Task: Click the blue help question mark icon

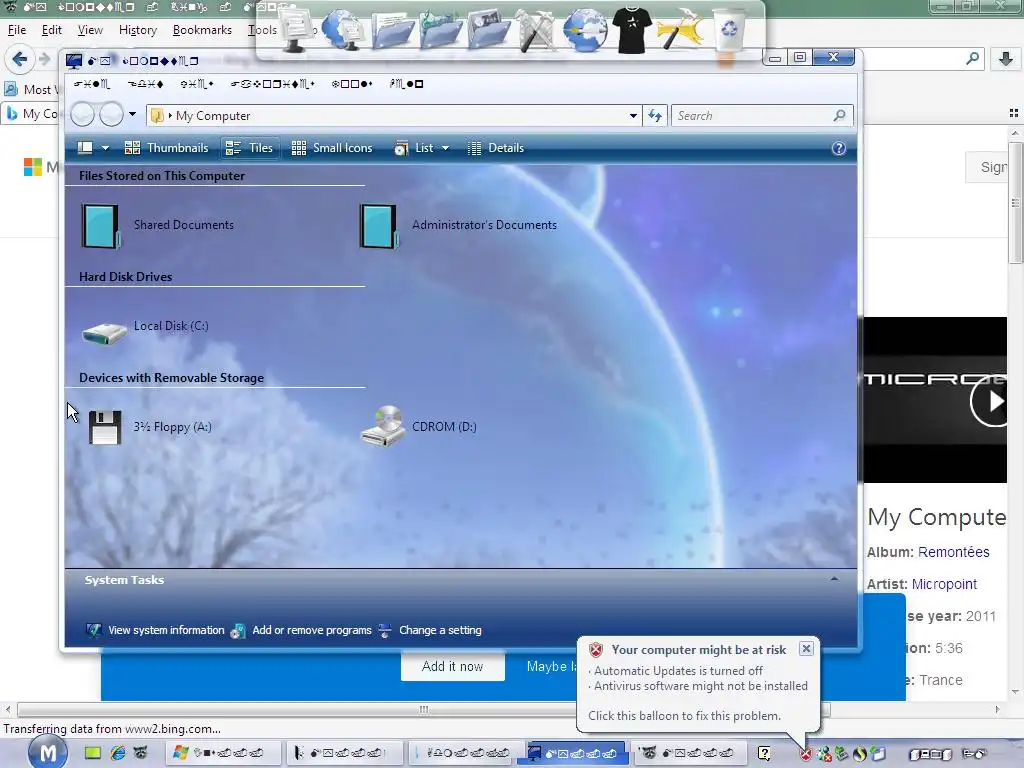Action: pyautogui.click(x=839, y=148)
